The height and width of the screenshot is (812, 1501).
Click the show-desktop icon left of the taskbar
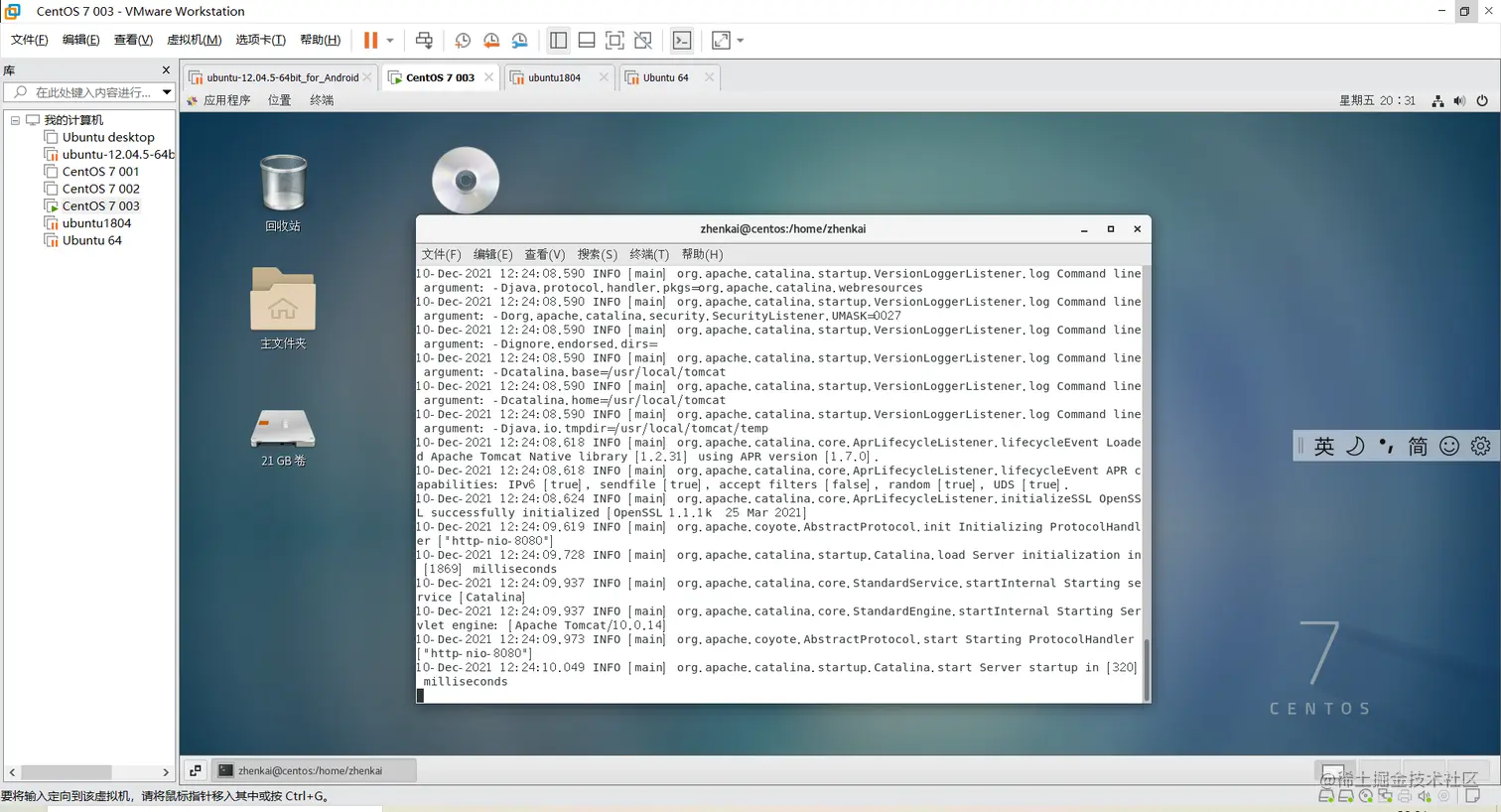(196, 770)
